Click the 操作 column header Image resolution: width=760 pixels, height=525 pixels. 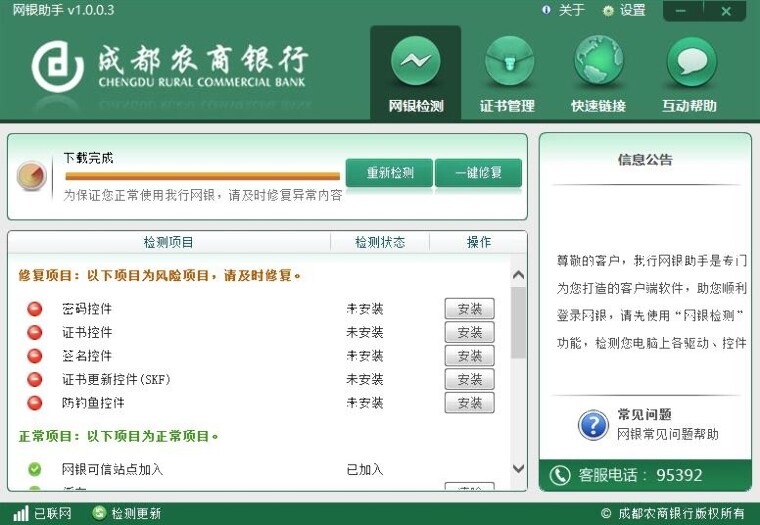coord(478,242)
